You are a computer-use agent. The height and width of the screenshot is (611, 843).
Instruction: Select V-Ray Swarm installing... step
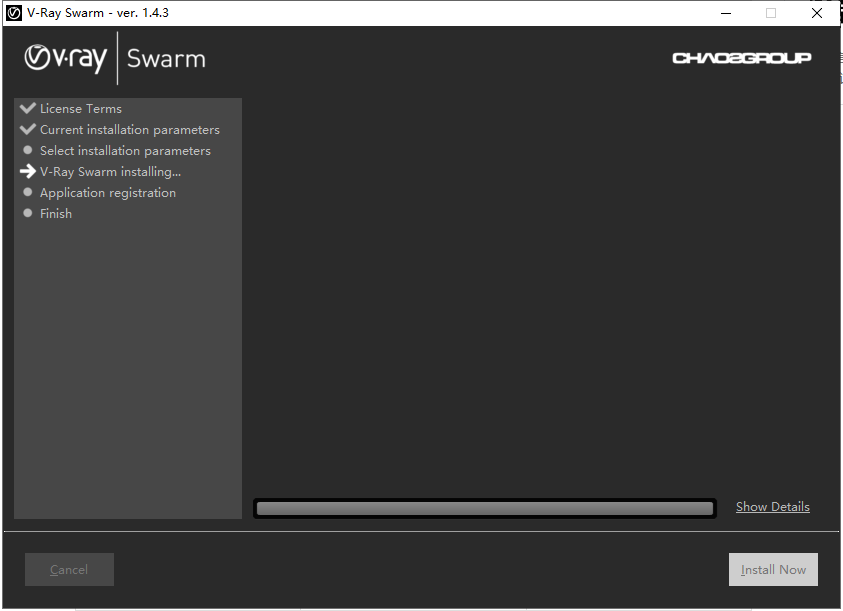110,172
